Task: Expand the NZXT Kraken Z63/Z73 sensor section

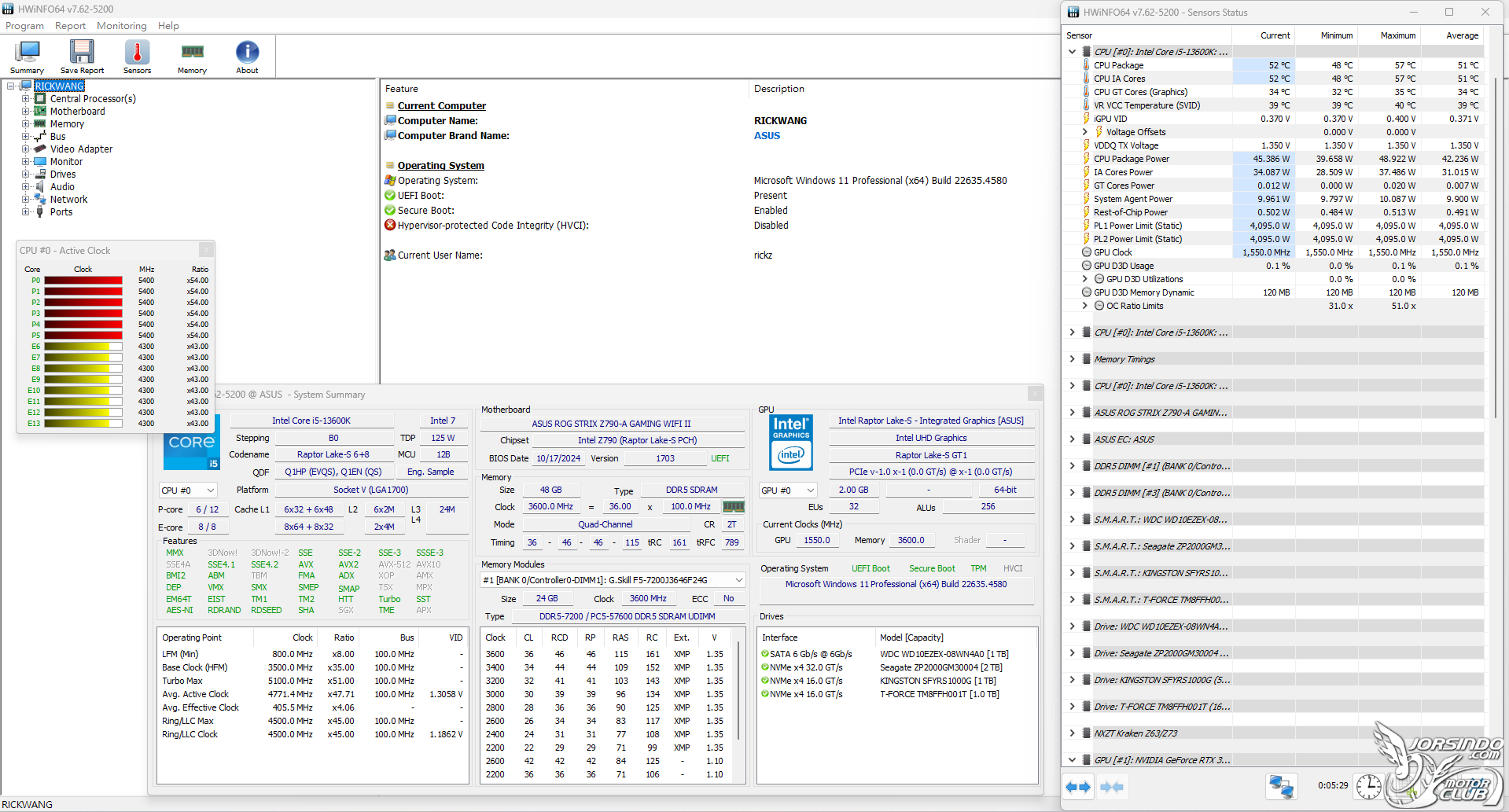Action: pos(1072,733)
